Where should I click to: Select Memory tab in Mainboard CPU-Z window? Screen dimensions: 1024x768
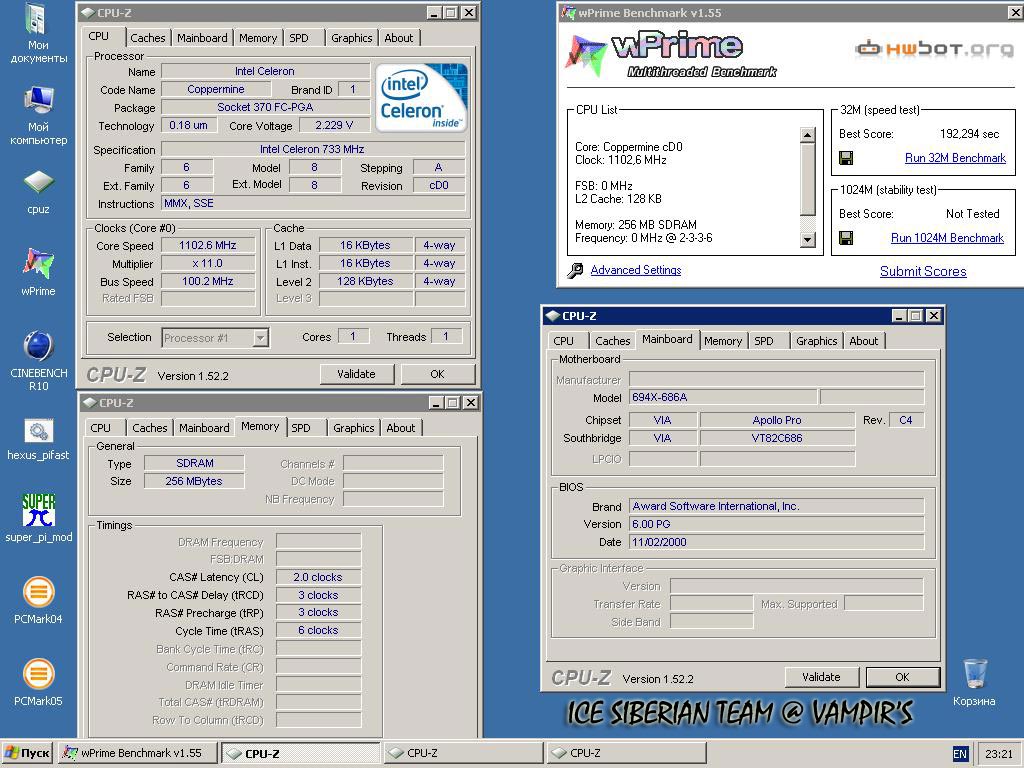[x=722, y=341]
